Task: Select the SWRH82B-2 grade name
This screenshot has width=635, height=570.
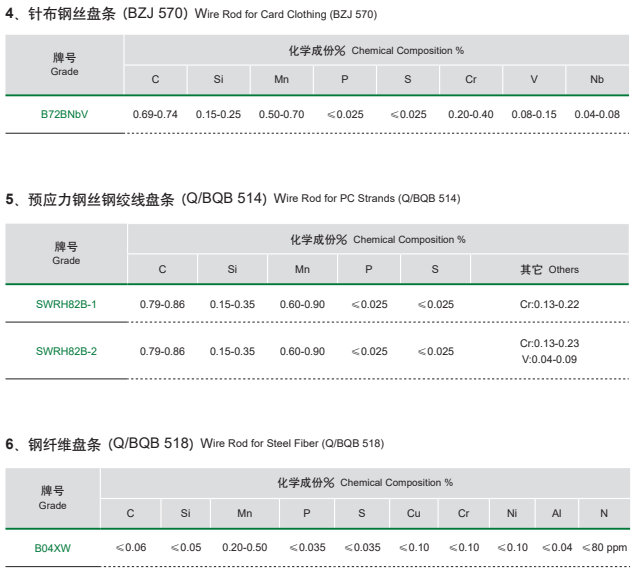Action: coord(66,351)
